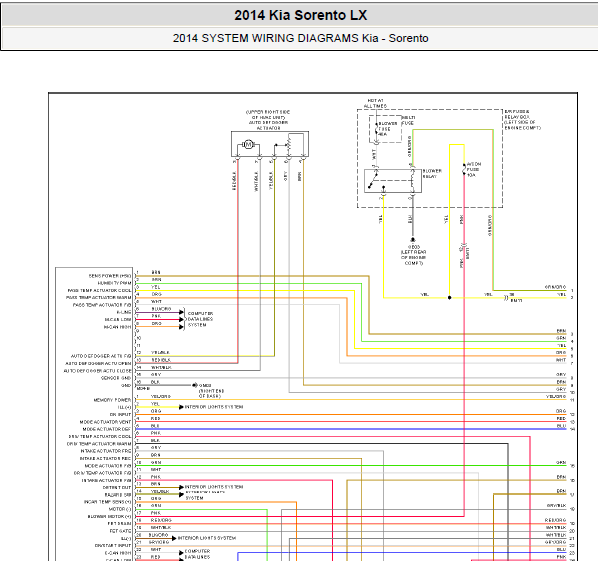This screenshot has width=598, height=561.
Task: Click the 'WHT/BLK' wire label under the defogger actuator
Action: [x=256, y=181]
